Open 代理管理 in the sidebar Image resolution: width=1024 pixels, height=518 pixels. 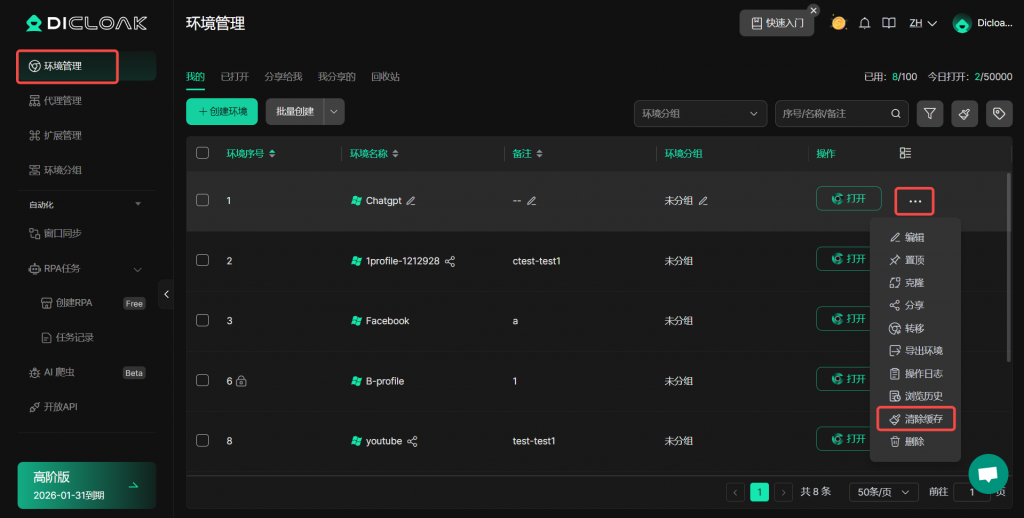(63, 101)
